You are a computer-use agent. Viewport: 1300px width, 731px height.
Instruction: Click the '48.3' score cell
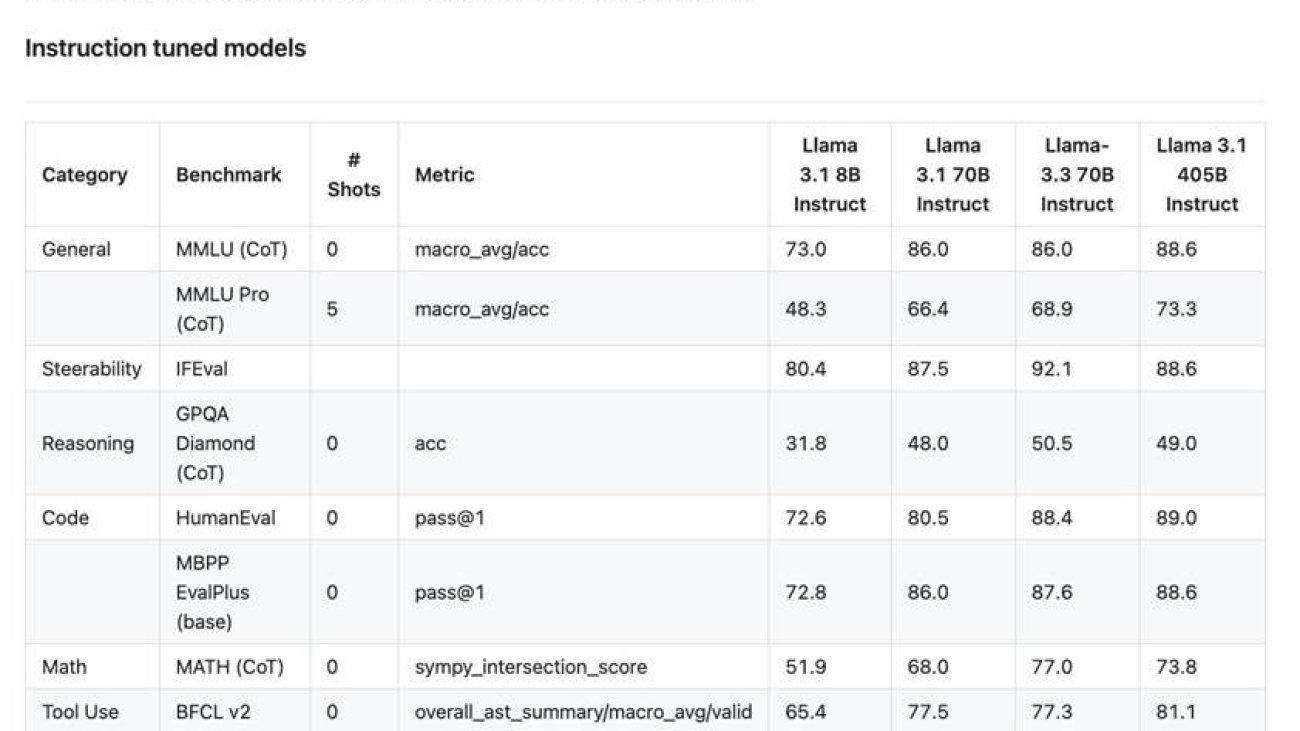806,309
